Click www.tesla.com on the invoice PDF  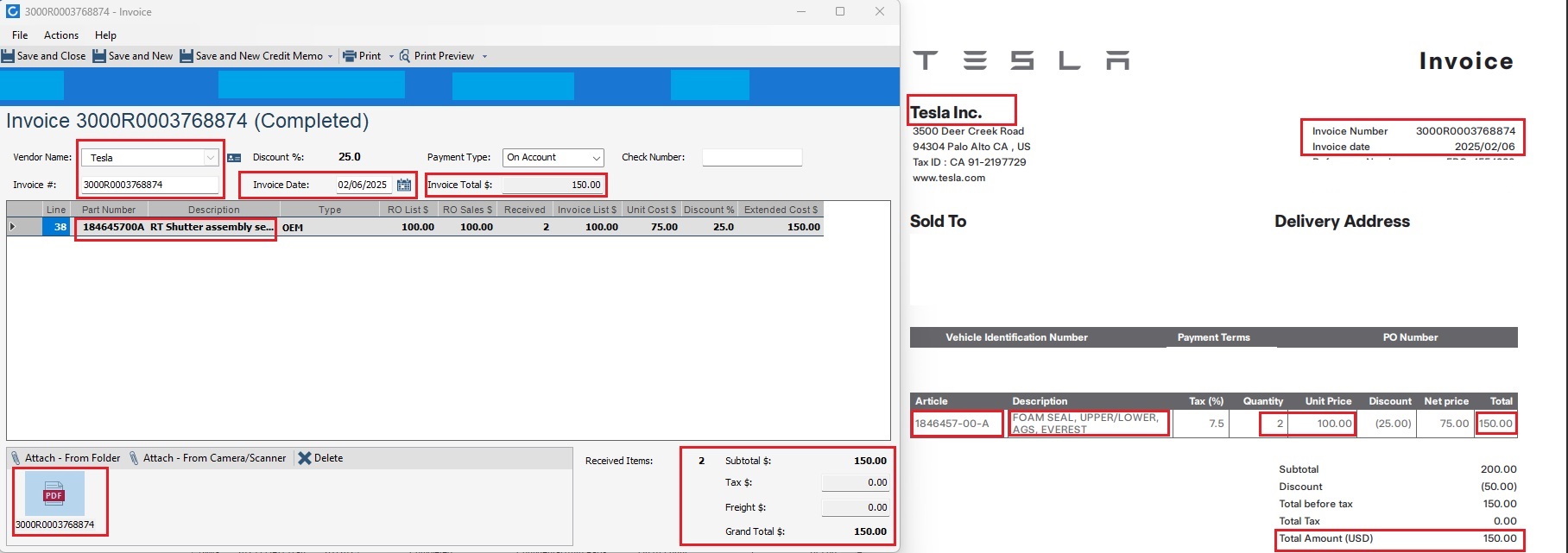coord(949,178)
